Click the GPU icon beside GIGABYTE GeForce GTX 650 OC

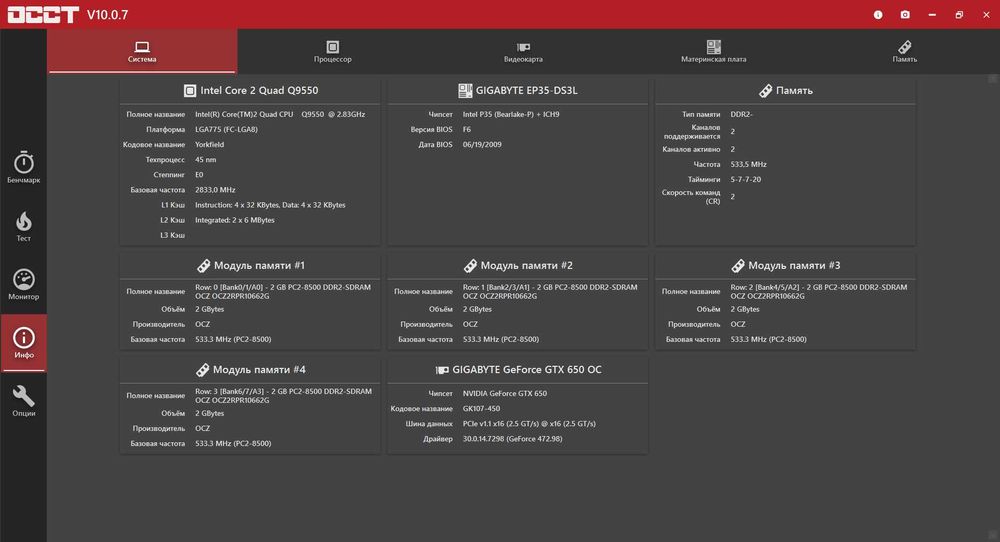click(x=441, y=370)
